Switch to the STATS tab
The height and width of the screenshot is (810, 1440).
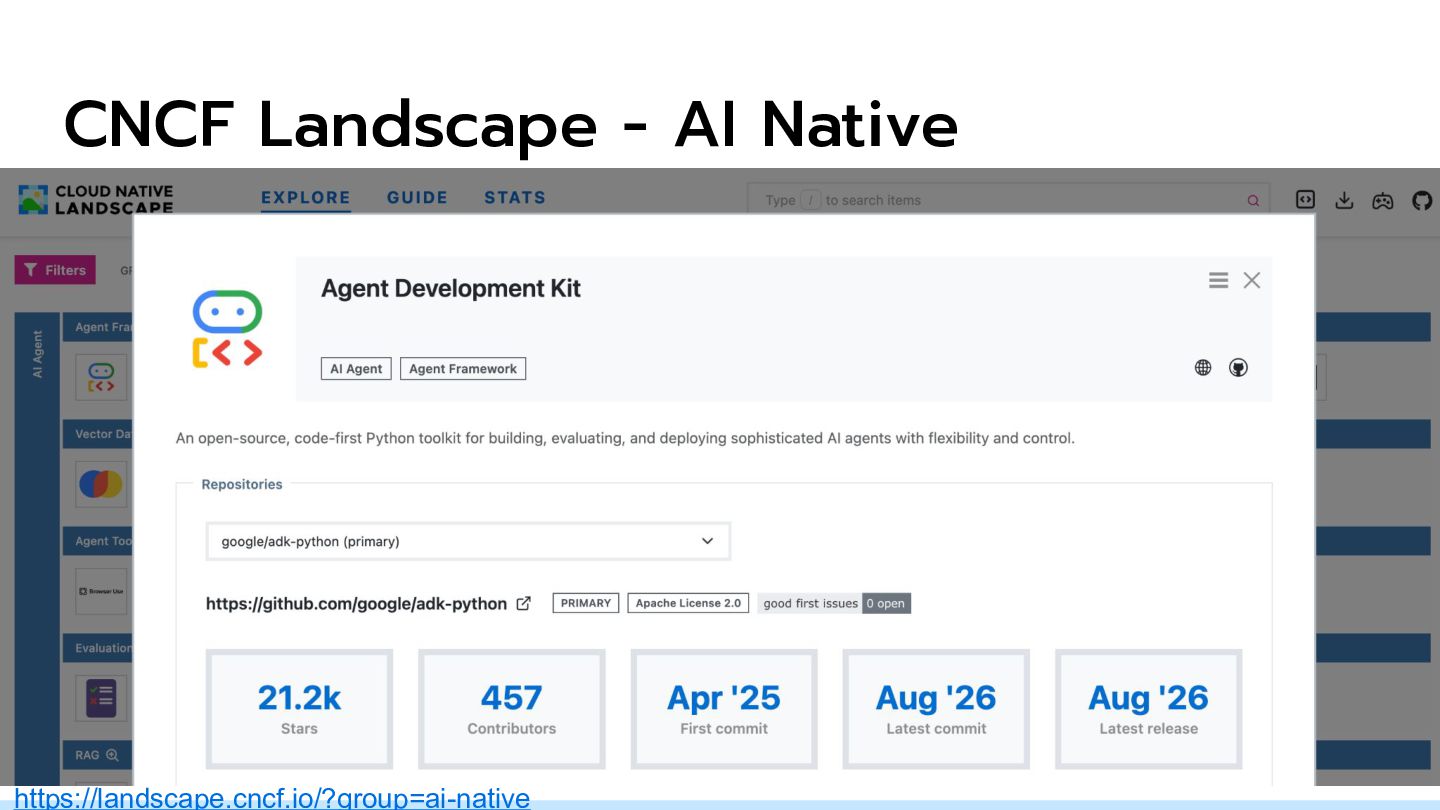pos(515,198)
